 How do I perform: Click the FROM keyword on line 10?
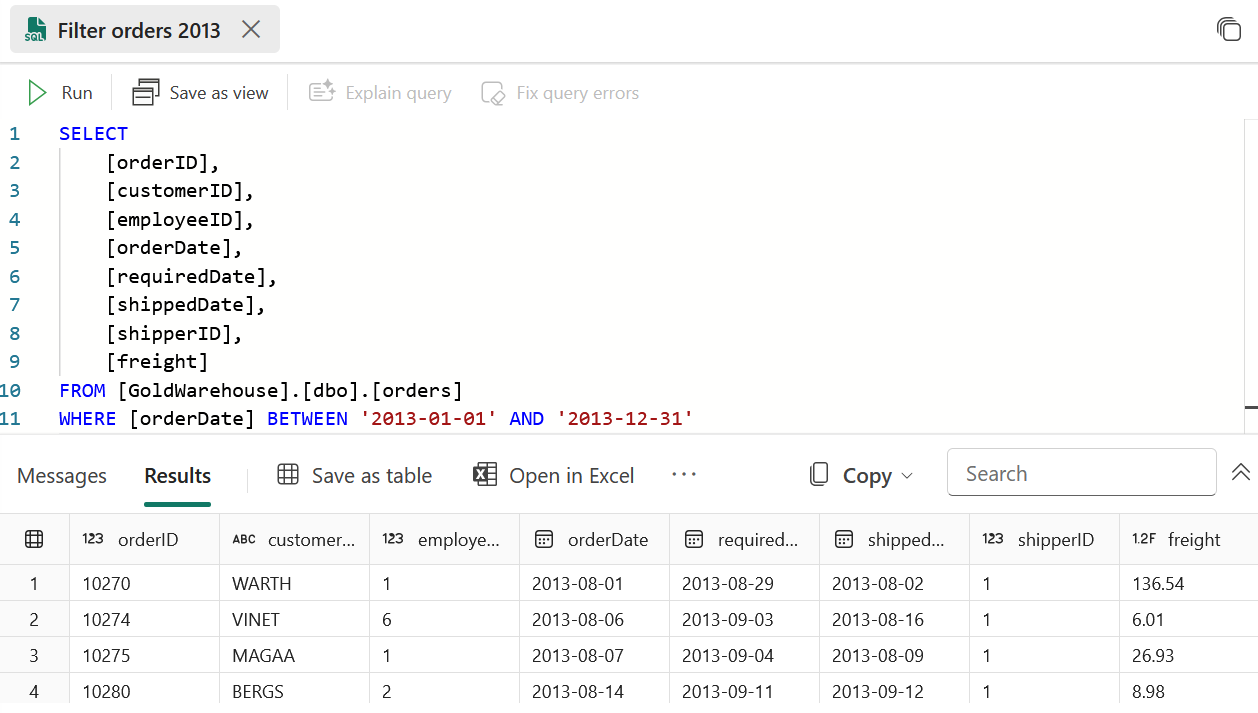click(82, 390)
